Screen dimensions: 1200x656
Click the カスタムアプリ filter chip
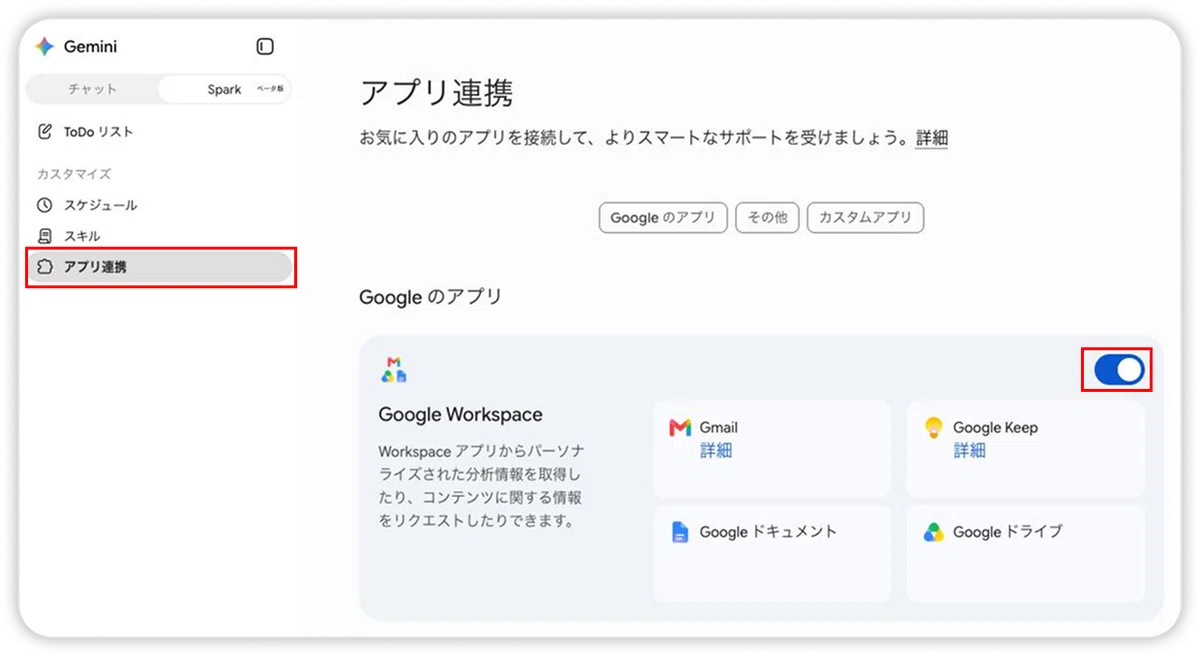(x=865, y=218)
